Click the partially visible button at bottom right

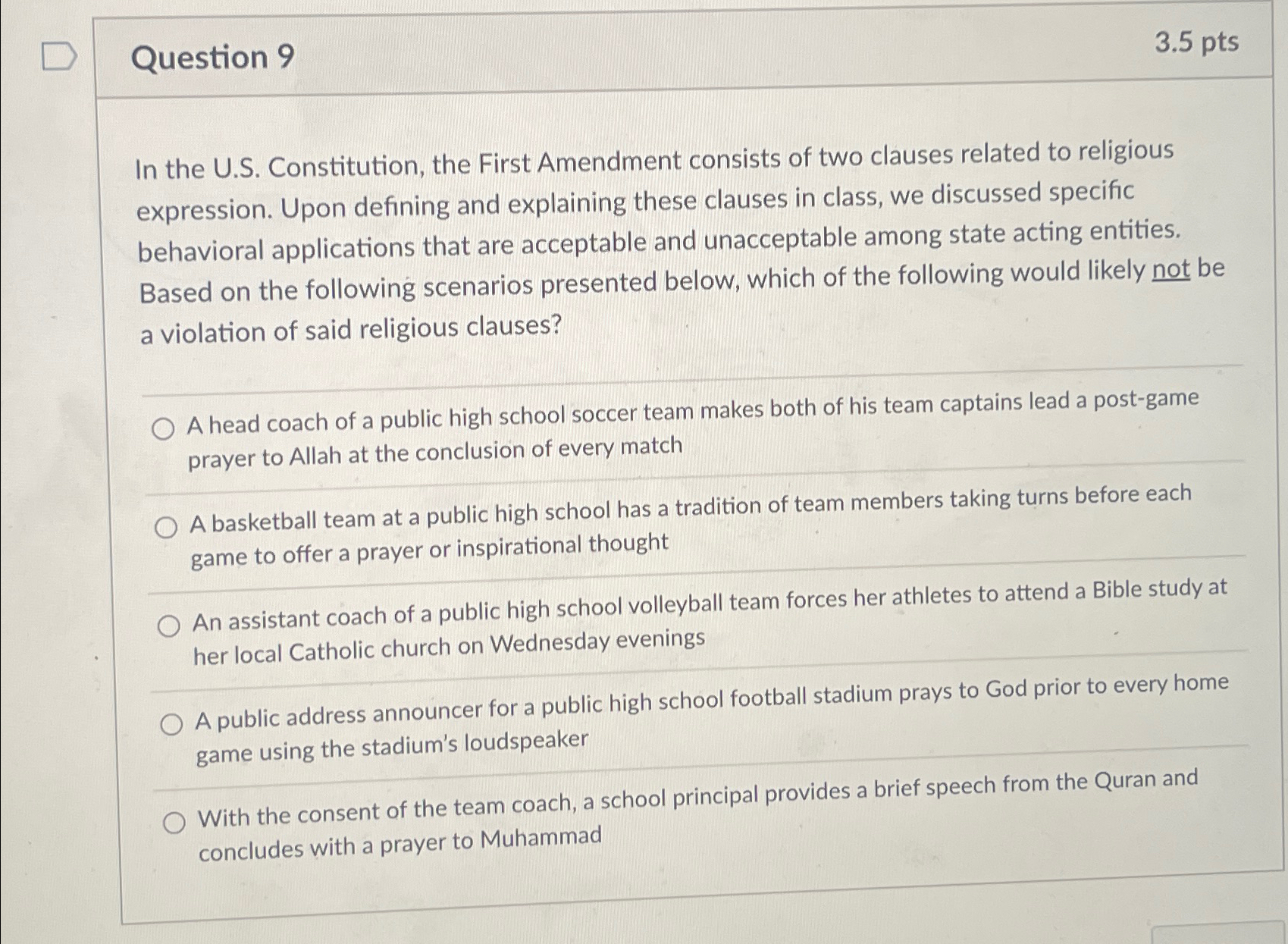pyautogui.click(x=1217, y=934)
